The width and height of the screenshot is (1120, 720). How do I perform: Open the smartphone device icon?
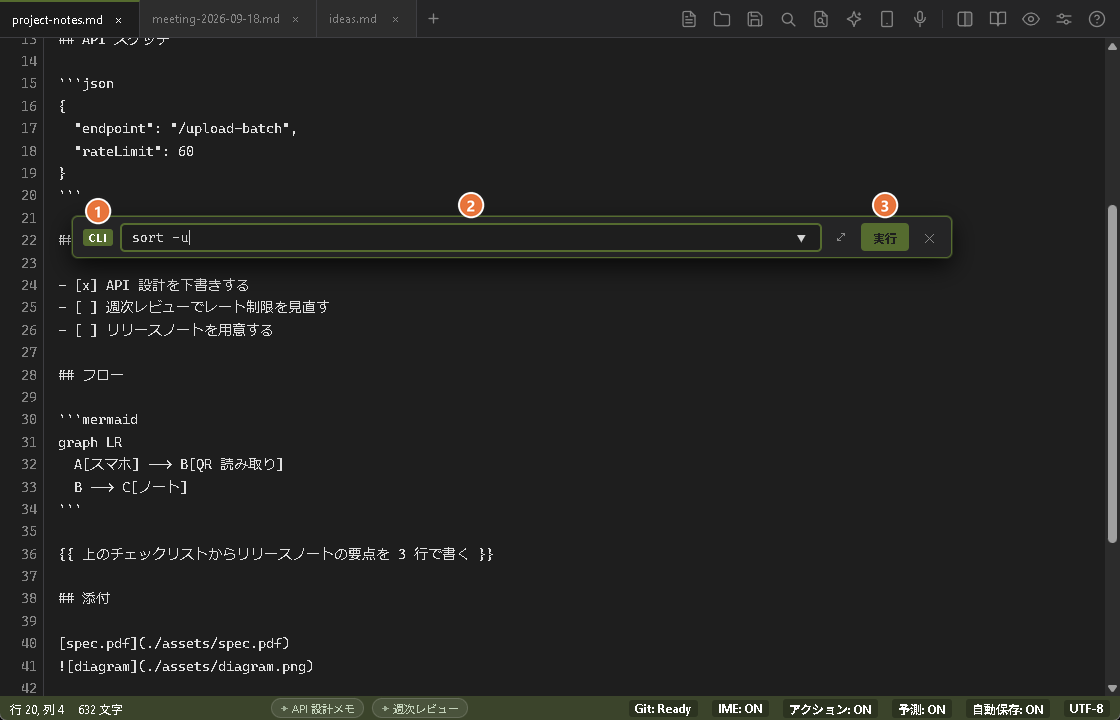point(886,19)
